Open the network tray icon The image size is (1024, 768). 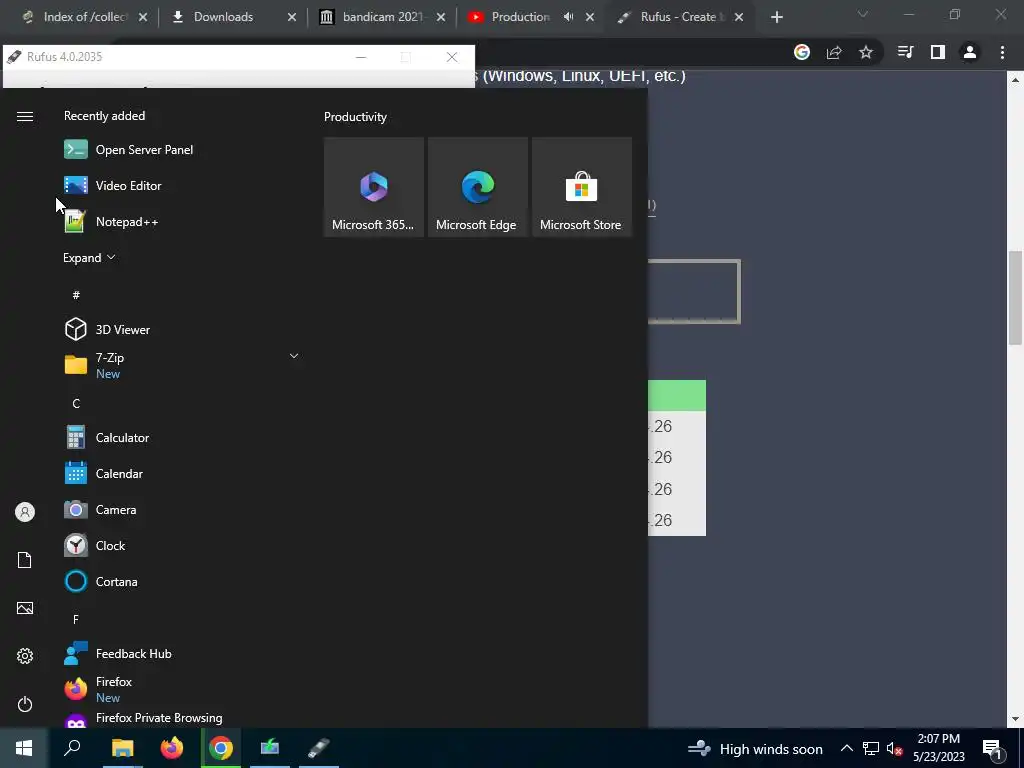[871, 748]
